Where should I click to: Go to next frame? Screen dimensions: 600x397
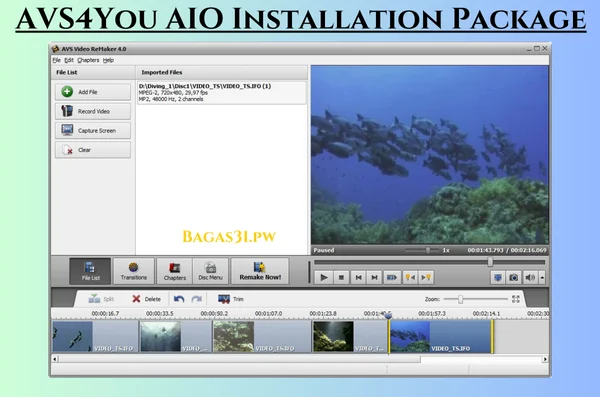pyautogui.click(x=375, y=277)
